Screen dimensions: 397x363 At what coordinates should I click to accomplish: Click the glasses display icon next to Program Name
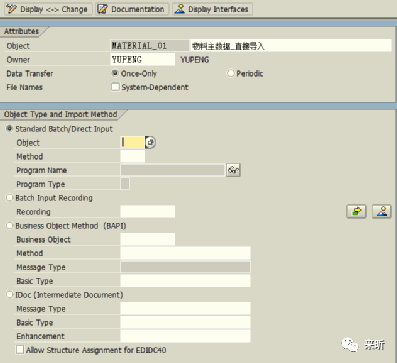(x=233, y=170)
